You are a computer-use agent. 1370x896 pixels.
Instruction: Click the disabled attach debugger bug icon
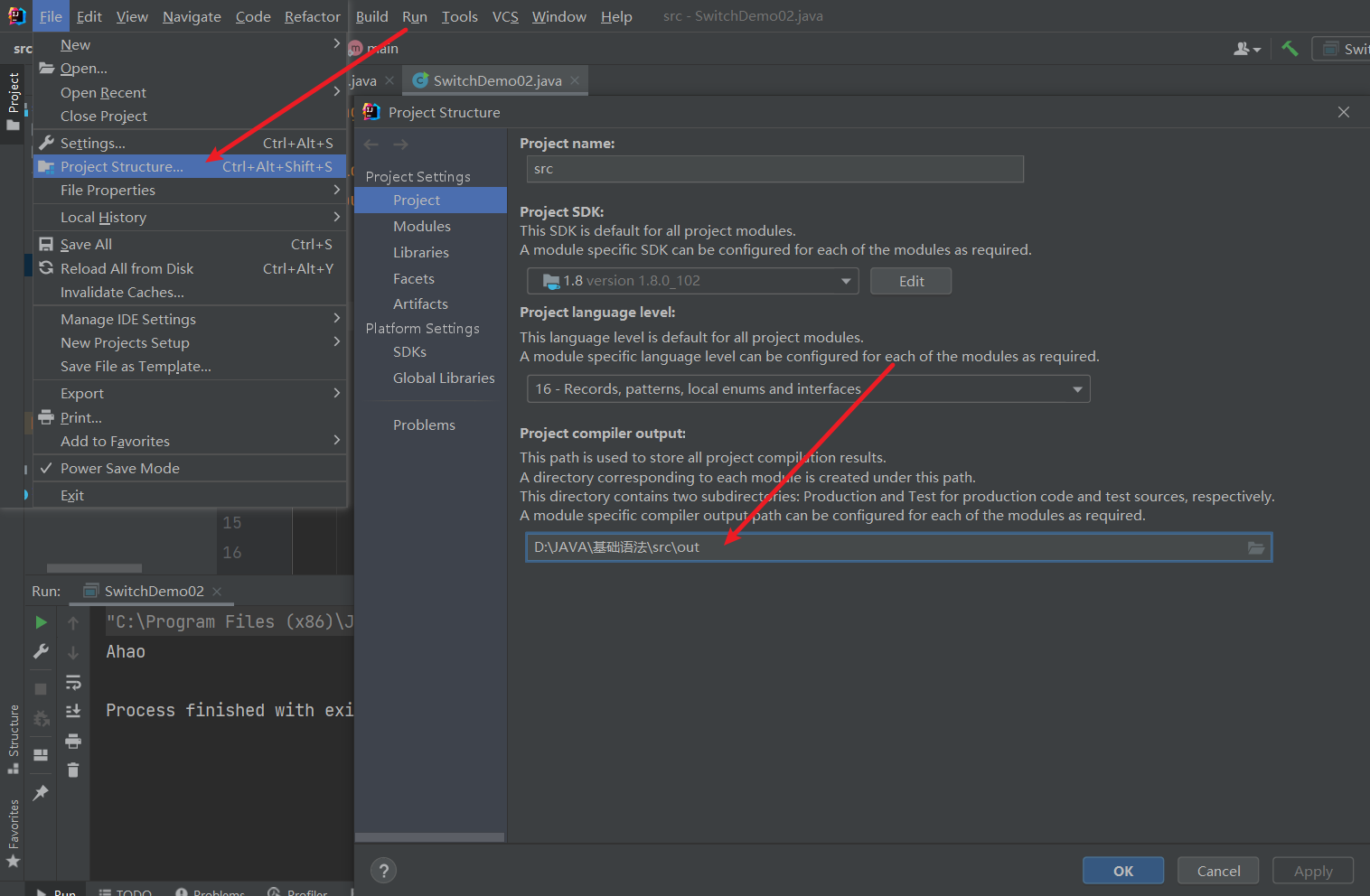click(41, 719)
